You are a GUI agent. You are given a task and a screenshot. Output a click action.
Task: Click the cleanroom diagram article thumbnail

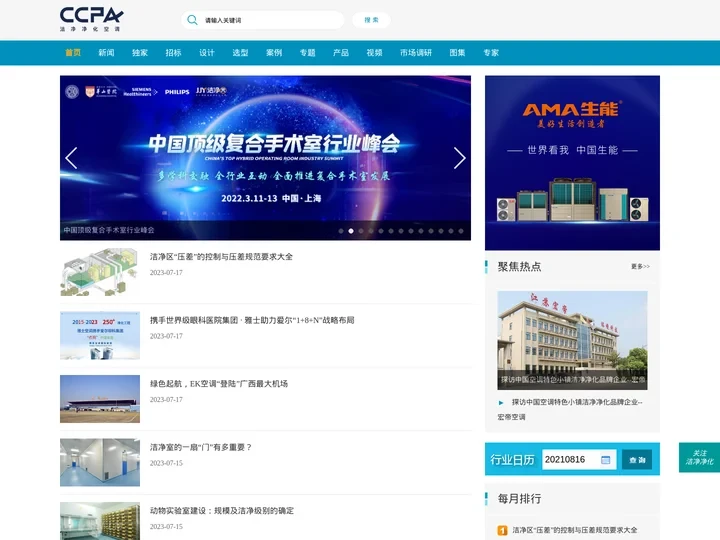point(100,272)
